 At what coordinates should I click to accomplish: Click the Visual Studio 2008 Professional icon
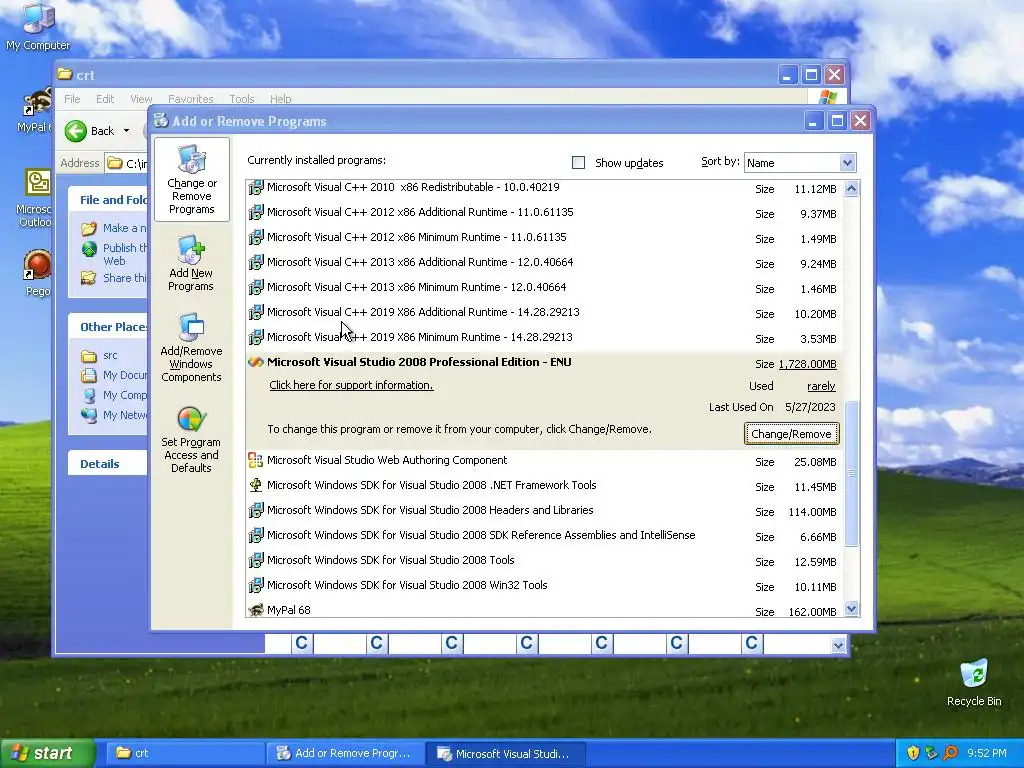[256, 362]
